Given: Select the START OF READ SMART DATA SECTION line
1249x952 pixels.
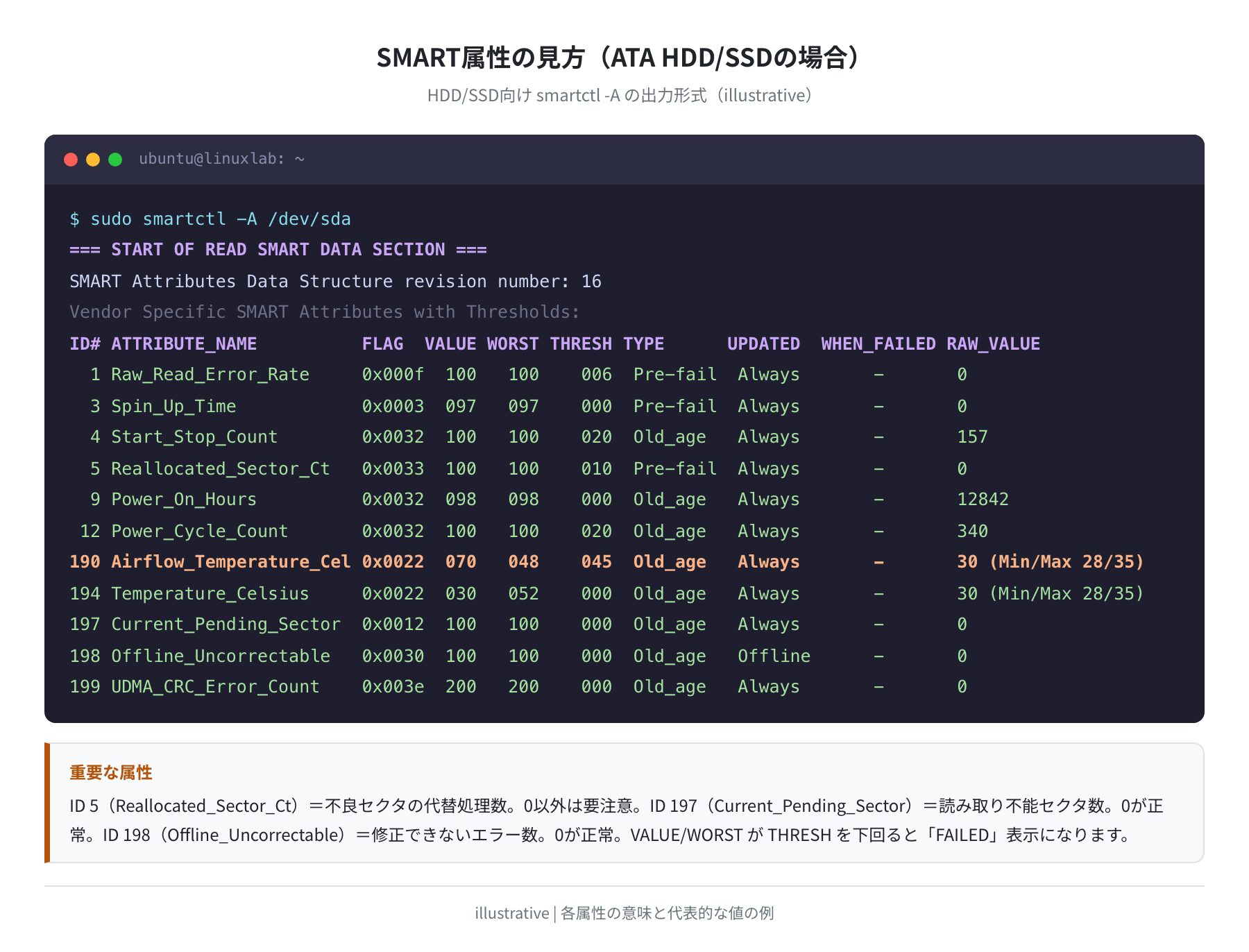Looking at the screenshot, I should [x=278, y=250].
